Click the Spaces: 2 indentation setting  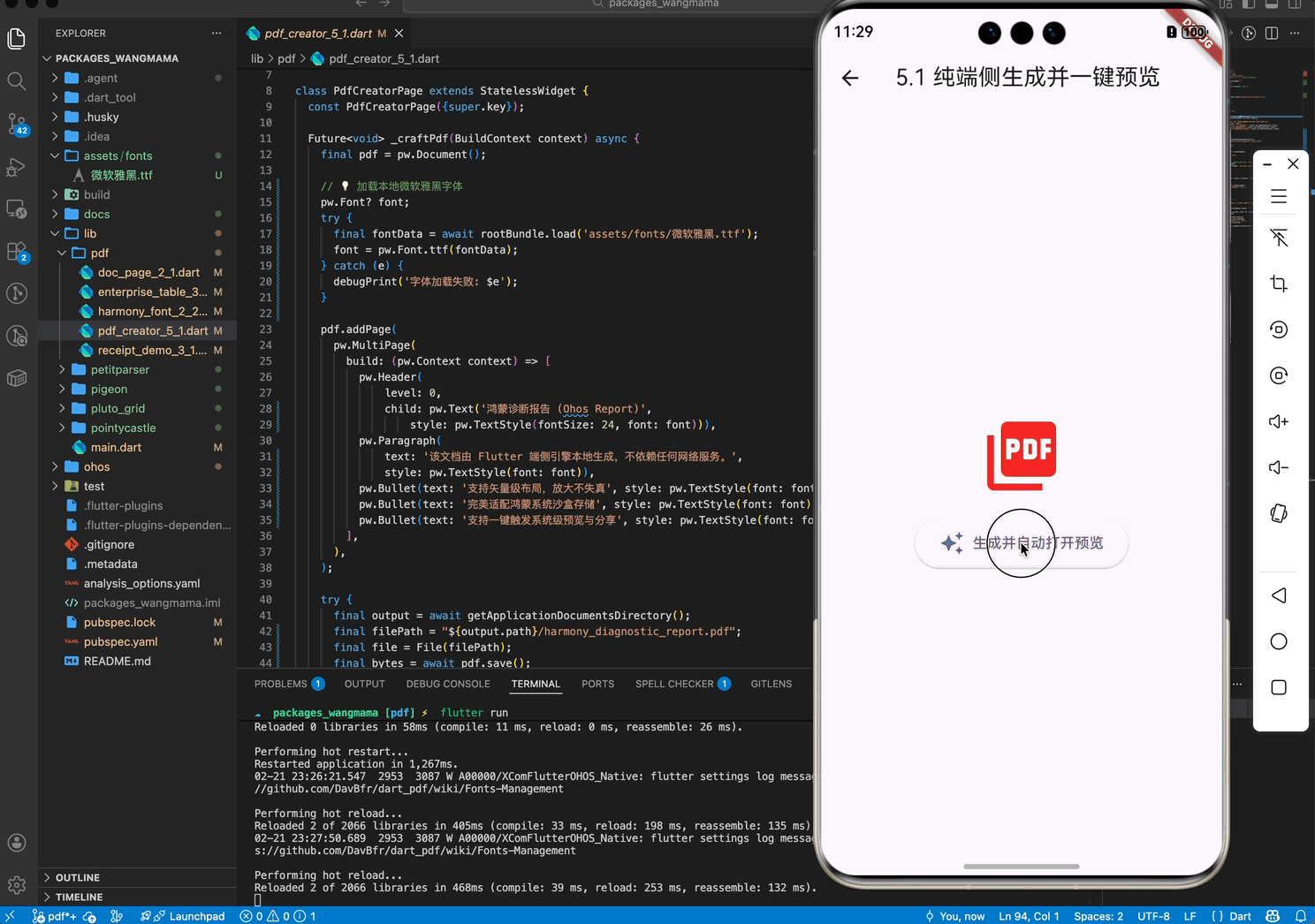click(x=1098, y=916)
